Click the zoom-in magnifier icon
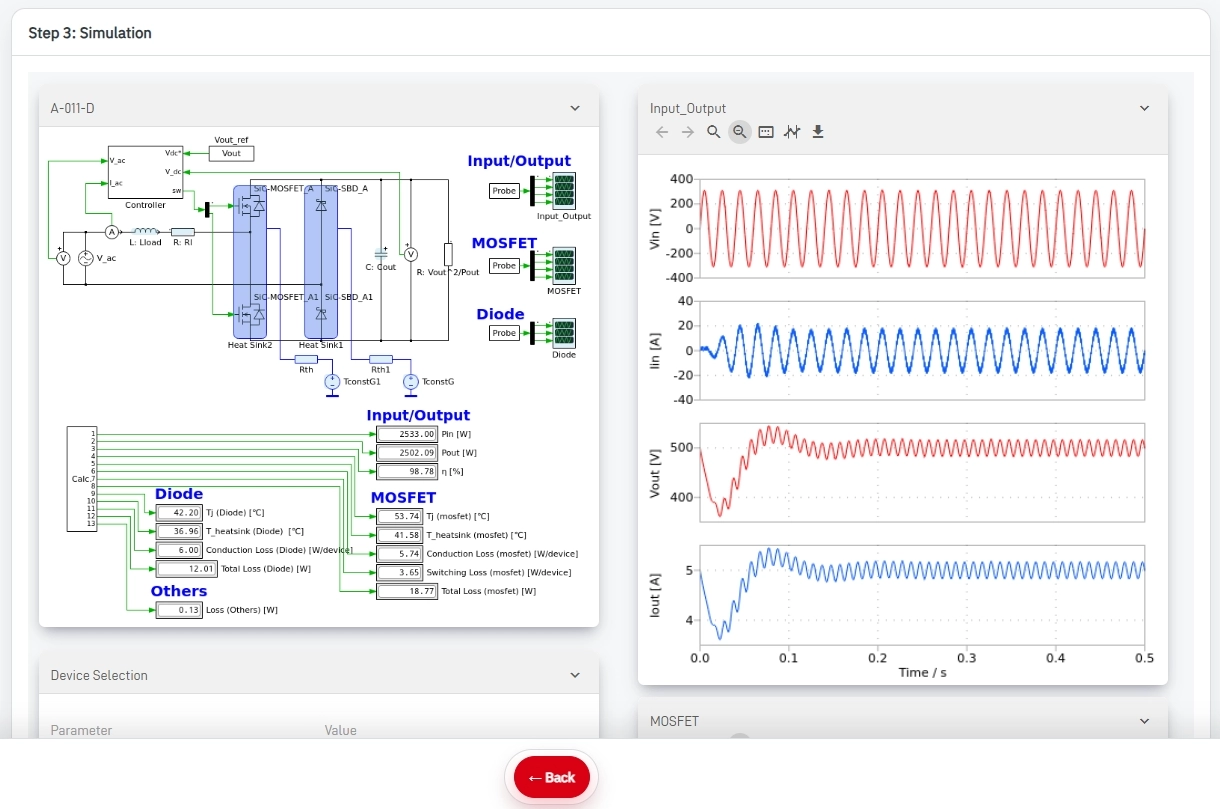The image size is (1220, 809). point(714,132)
